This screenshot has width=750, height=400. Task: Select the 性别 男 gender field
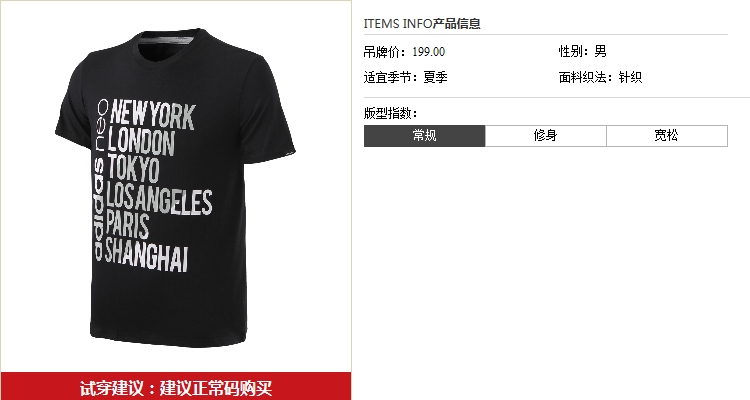583,51
